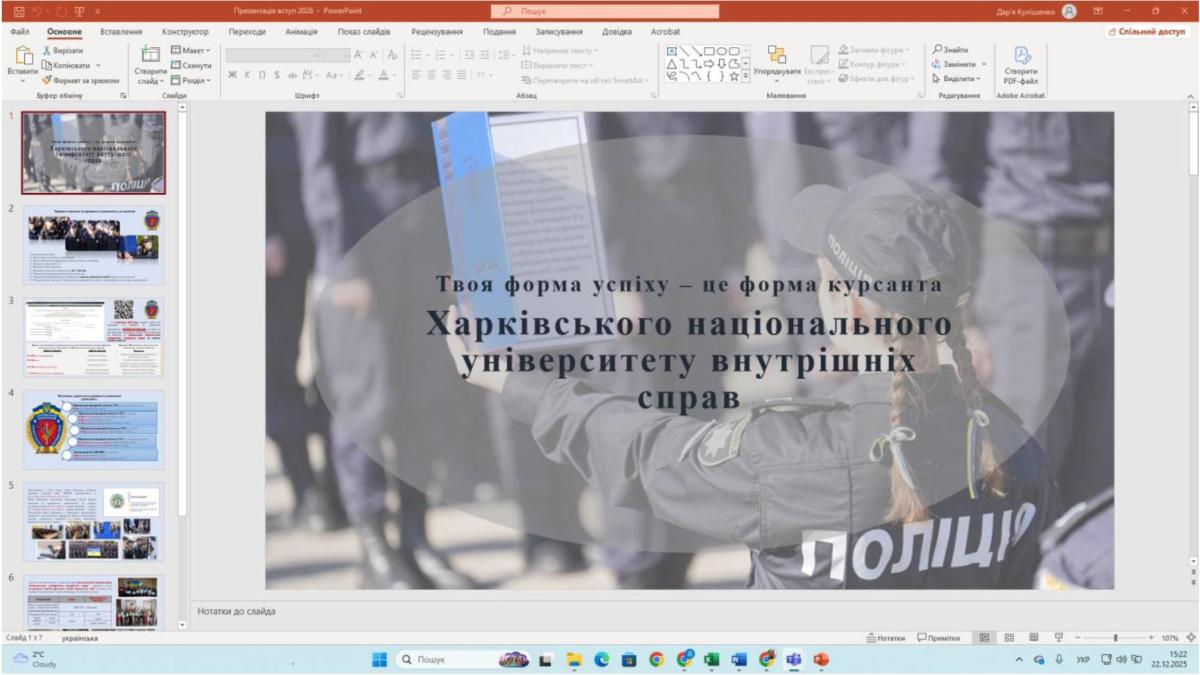1200x675 pixels.
Task: Toggle the Нотатки notes pane
Action: point(885,637)
